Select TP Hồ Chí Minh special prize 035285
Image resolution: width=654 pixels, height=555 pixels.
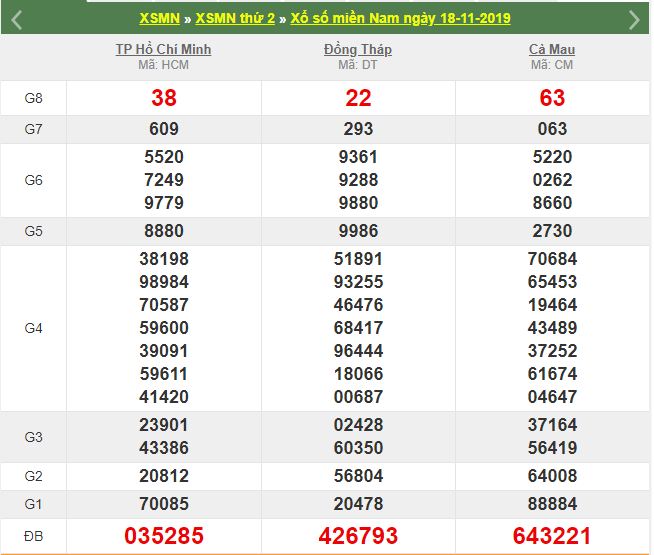(164, 536)
